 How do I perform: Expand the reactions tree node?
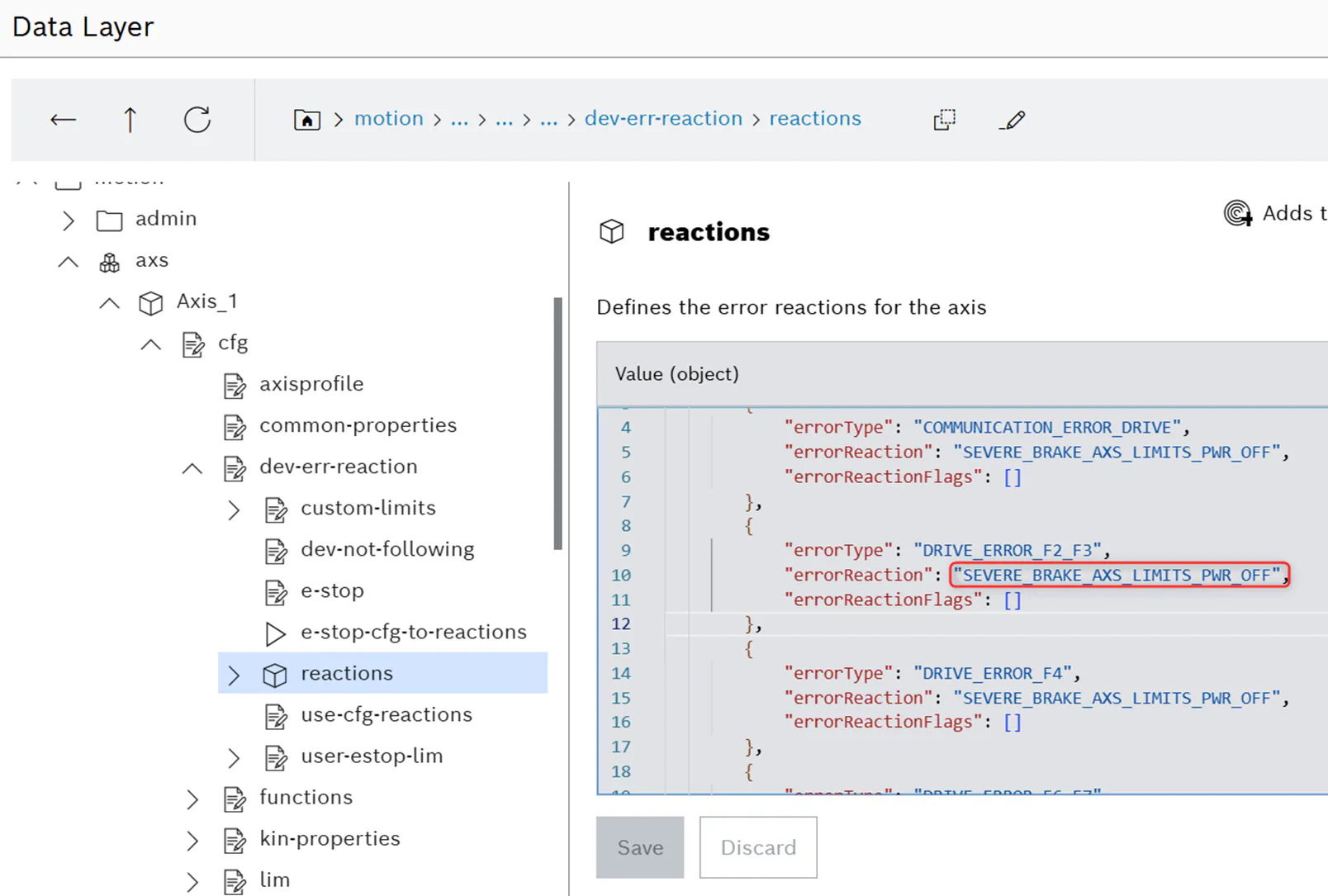pos(234,675)
